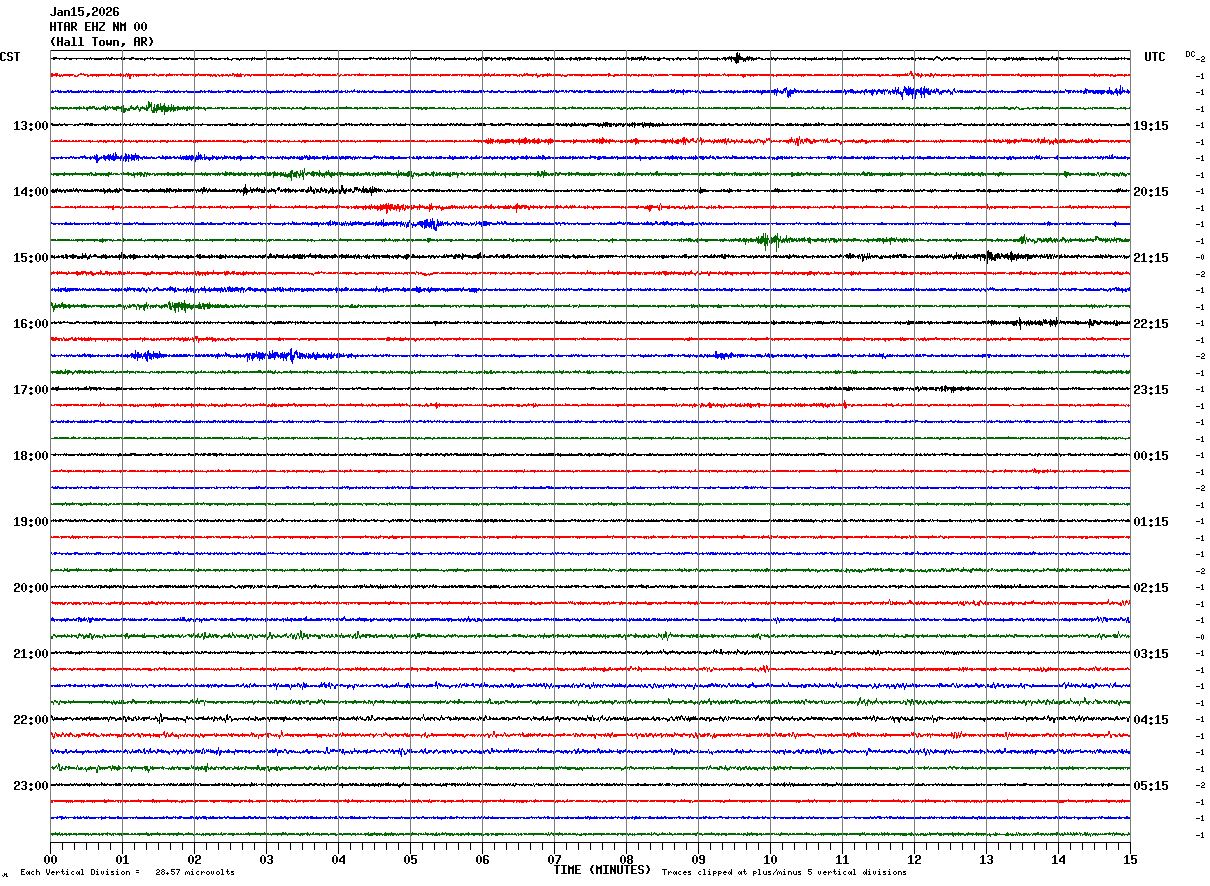Click the 03:15 UTC time label
The height and width of the screenshot is (886, 1210).
1150,654
